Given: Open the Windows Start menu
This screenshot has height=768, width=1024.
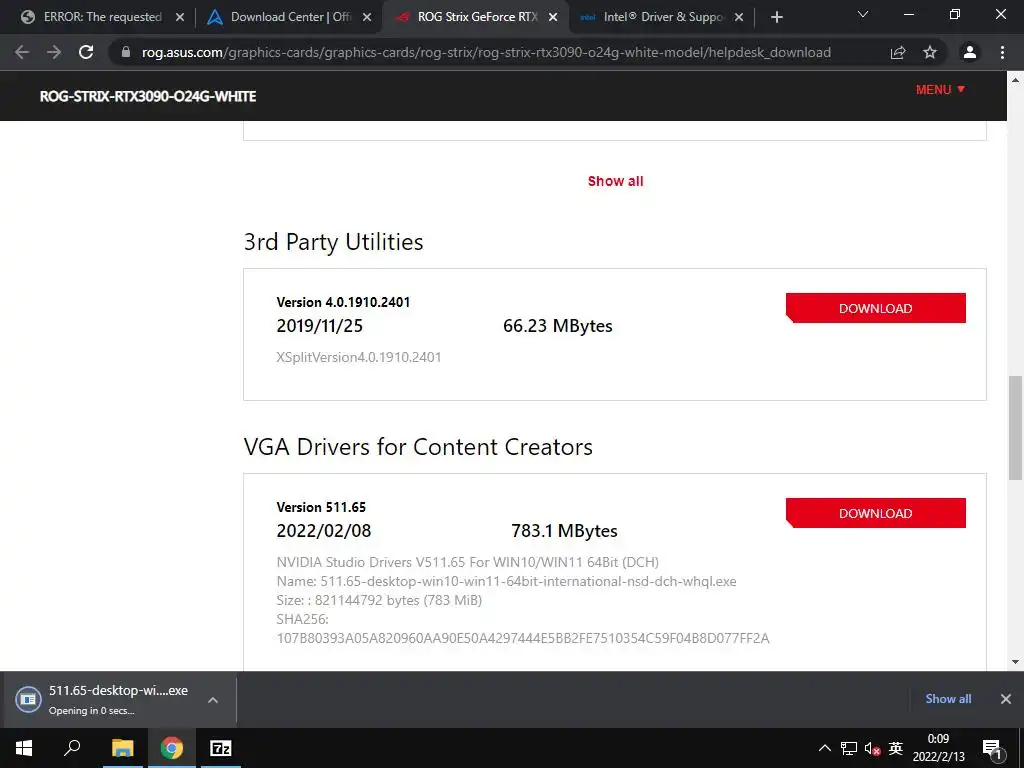Looking at the screenshot, I should pos(24,748).
